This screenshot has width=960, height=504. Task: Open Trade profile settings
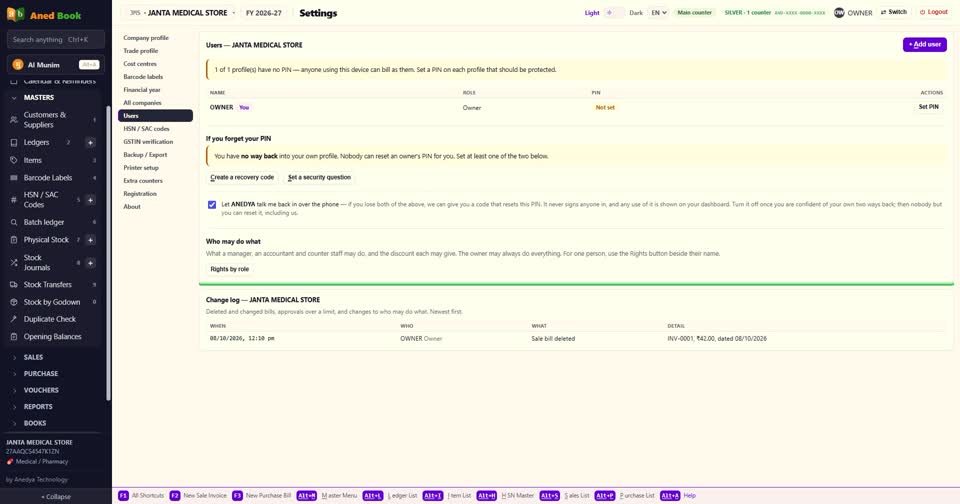pos(155,51)
